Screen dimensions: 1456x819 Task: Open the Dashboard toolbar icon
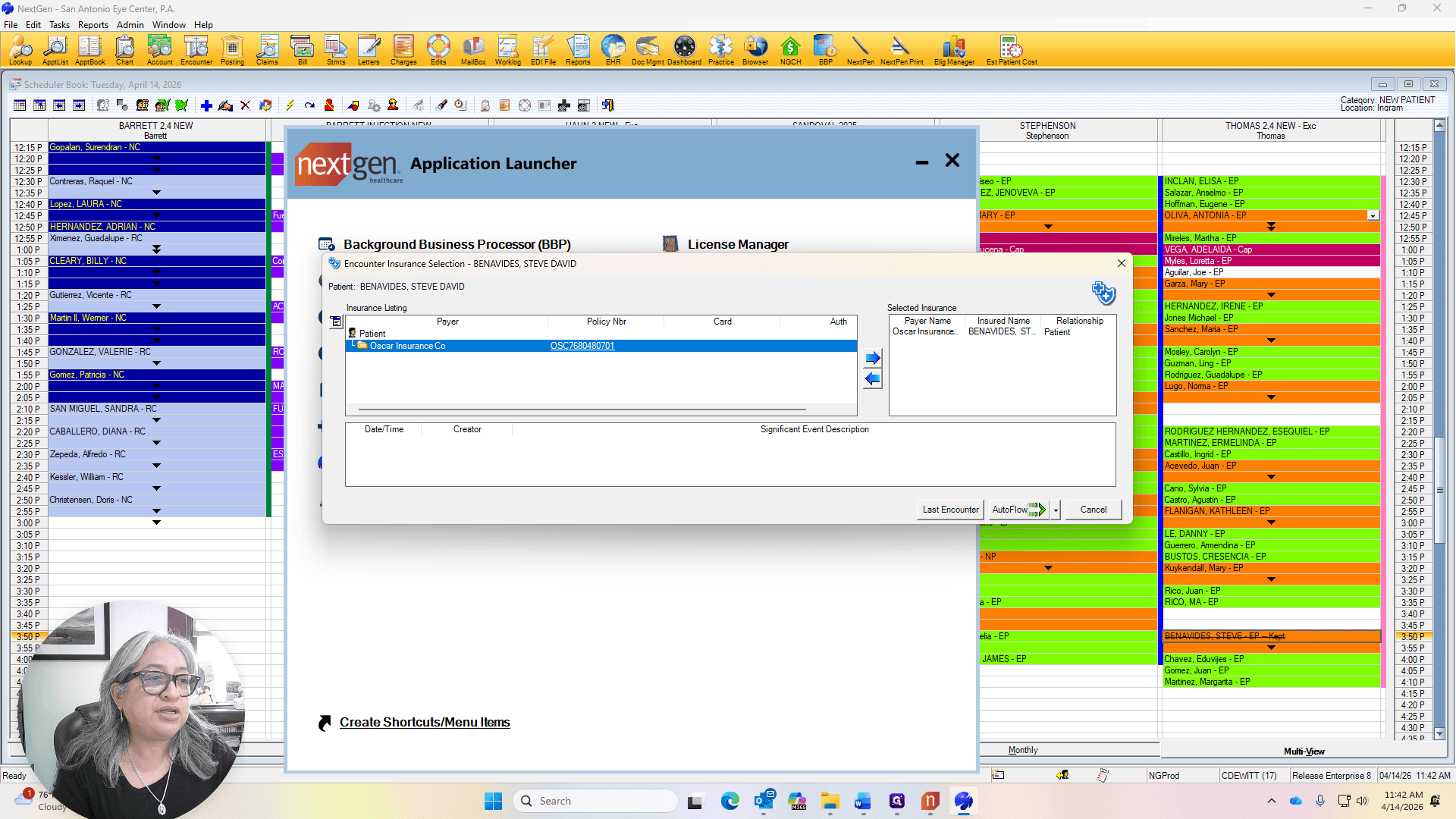(x=684, y=50)
